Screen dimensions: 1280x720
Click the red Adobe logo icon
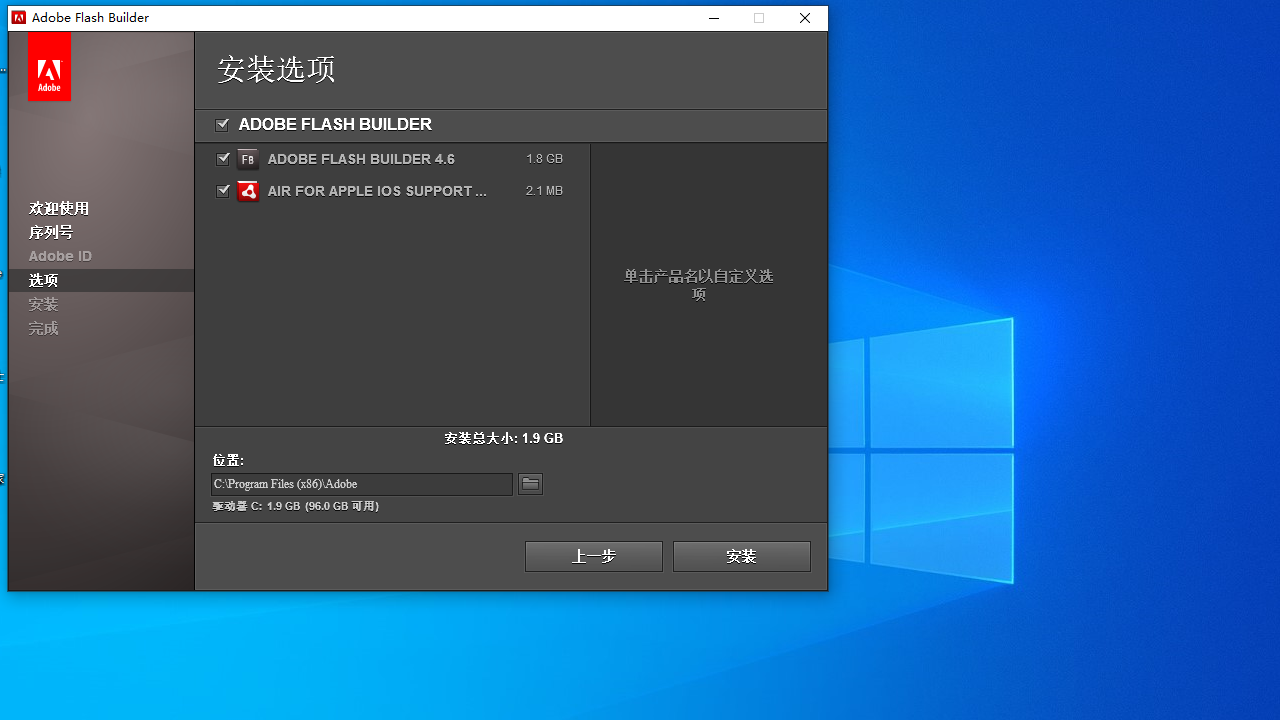[x=49, y=66]
